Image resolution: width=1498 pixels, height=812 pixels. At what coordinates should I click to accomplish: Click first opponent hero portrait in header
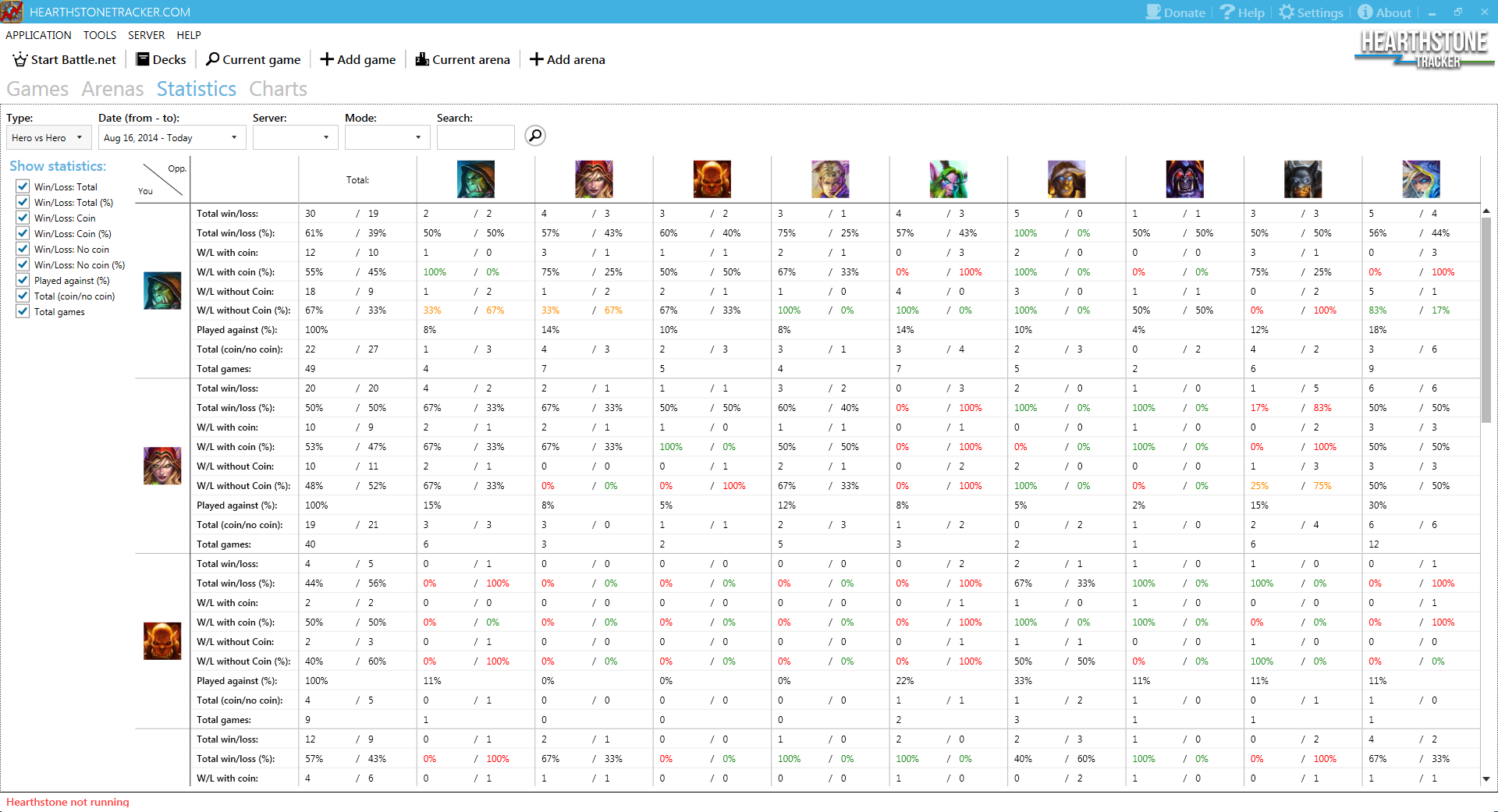point(475,179)
